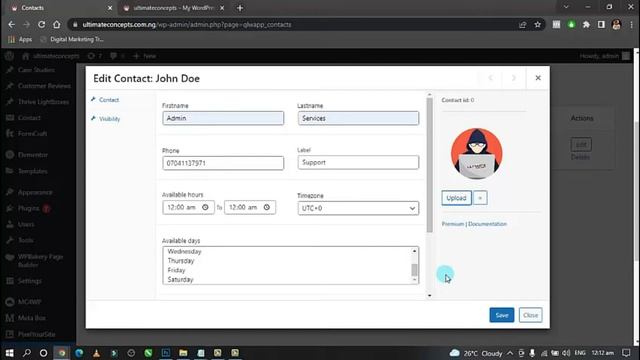This screenshot has height=360, width=640.
Task: Click the scroll down arrow of dialog form
Action: point(429,296)
